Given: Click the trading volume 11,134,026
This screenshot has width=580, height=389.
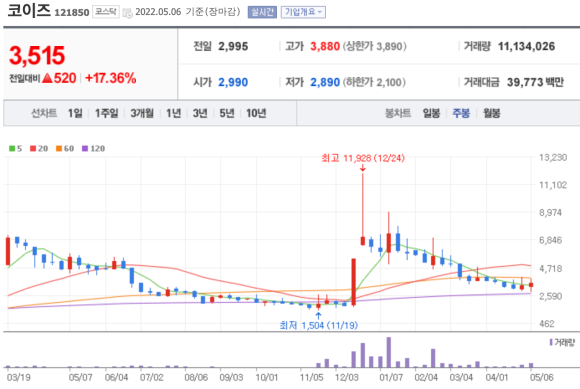Looking at the screenshot, I should 526,47.
